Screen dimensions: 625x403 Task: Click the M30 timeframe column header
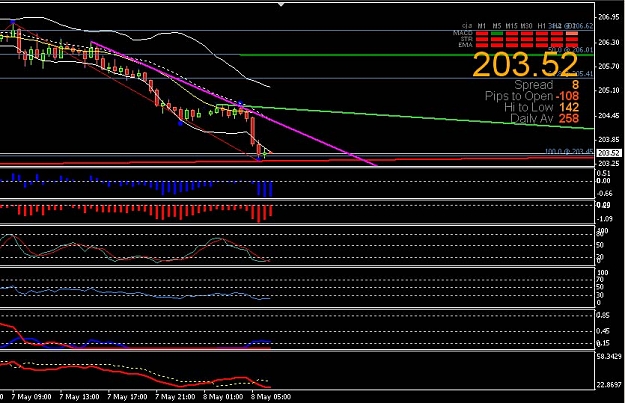click(527, 26)
